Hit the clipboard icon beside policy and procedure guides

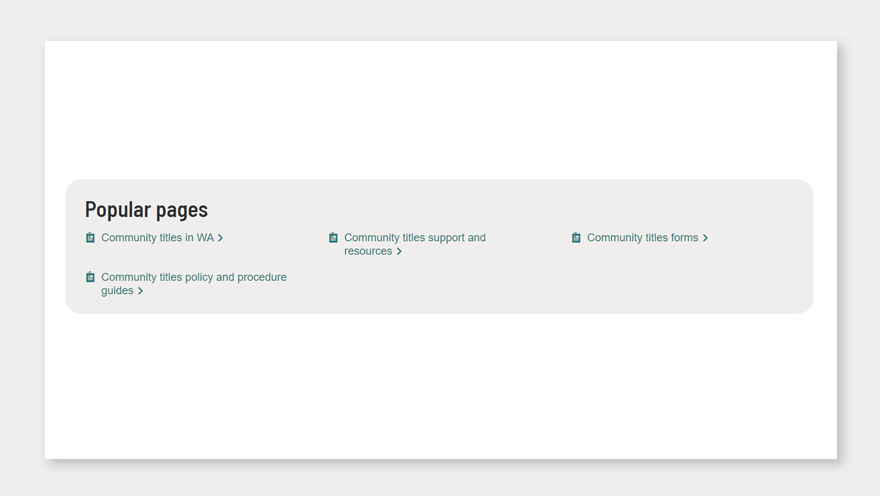(x=90, y=277)
